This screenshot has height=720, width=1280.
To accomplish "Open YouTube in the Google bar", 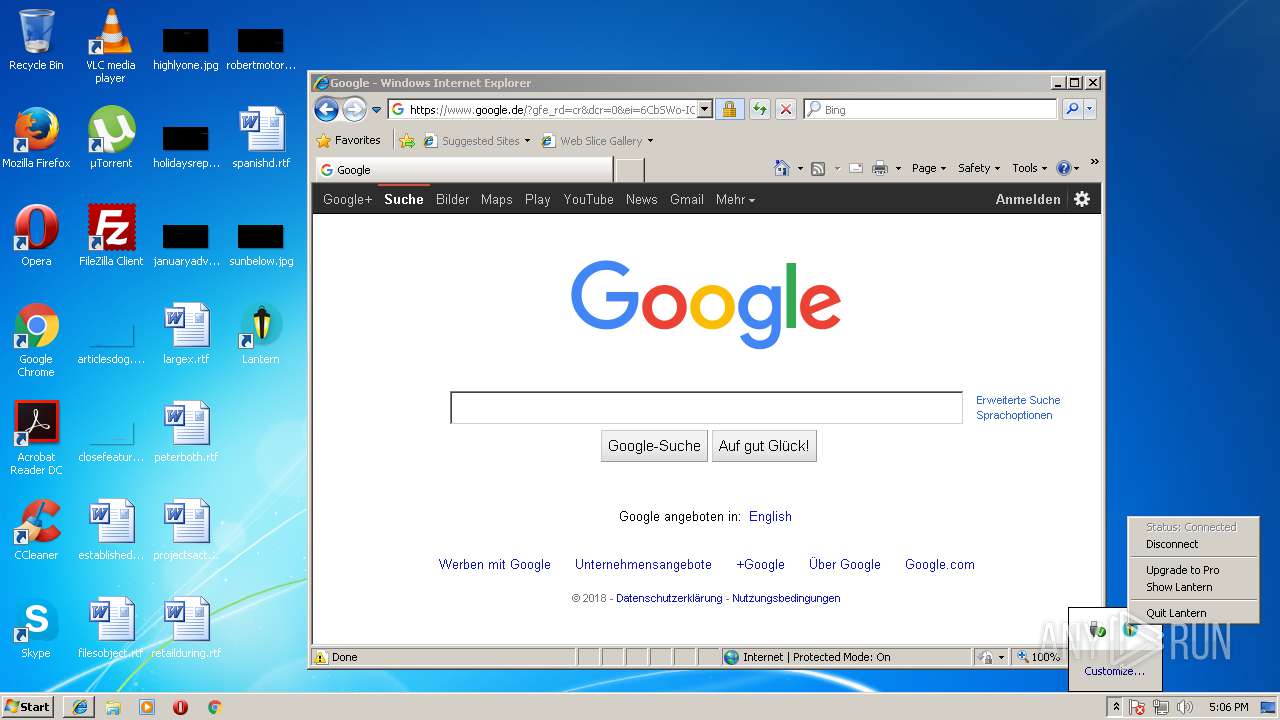I will click(x=588, y=199).
